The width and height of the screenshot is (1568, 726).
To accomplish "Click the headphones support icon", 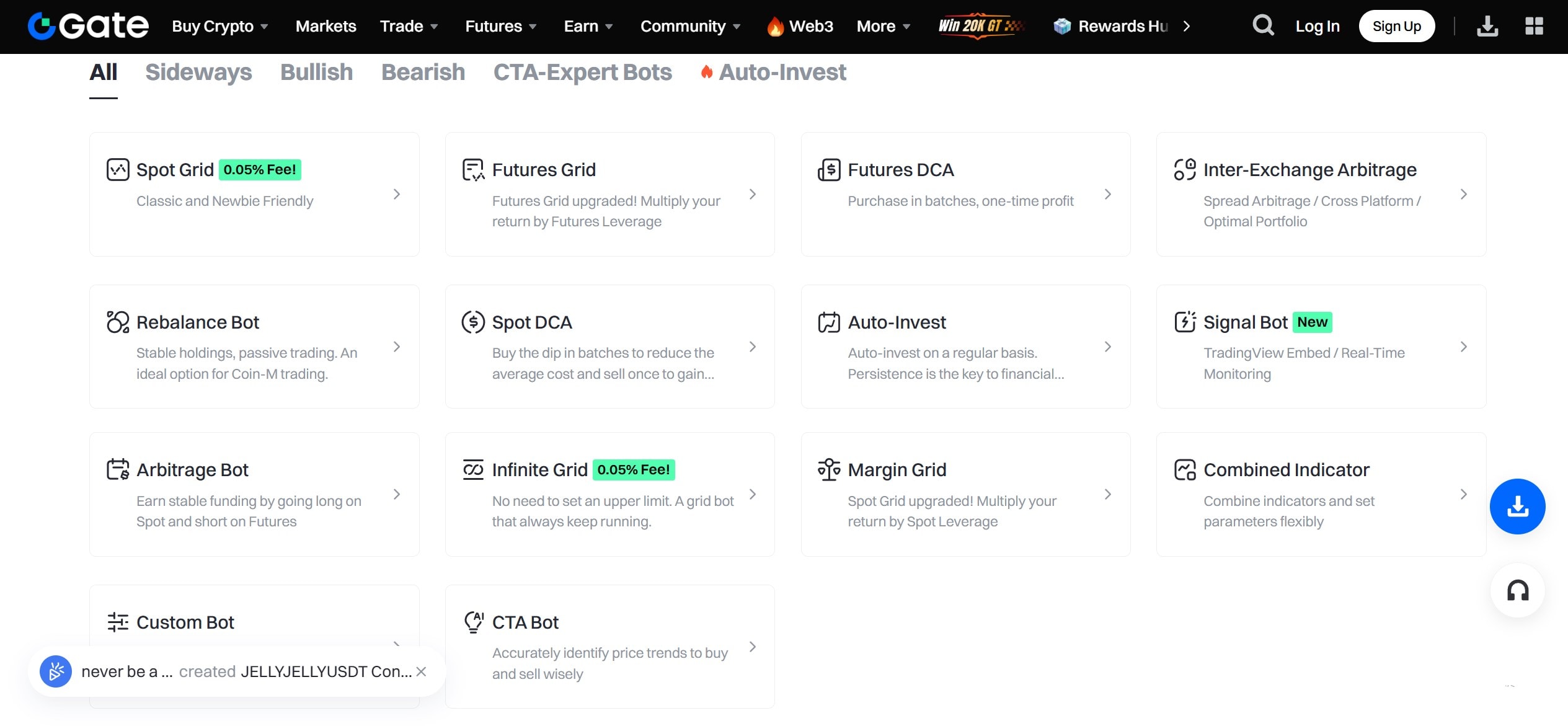I will (x=1517, y=590).
